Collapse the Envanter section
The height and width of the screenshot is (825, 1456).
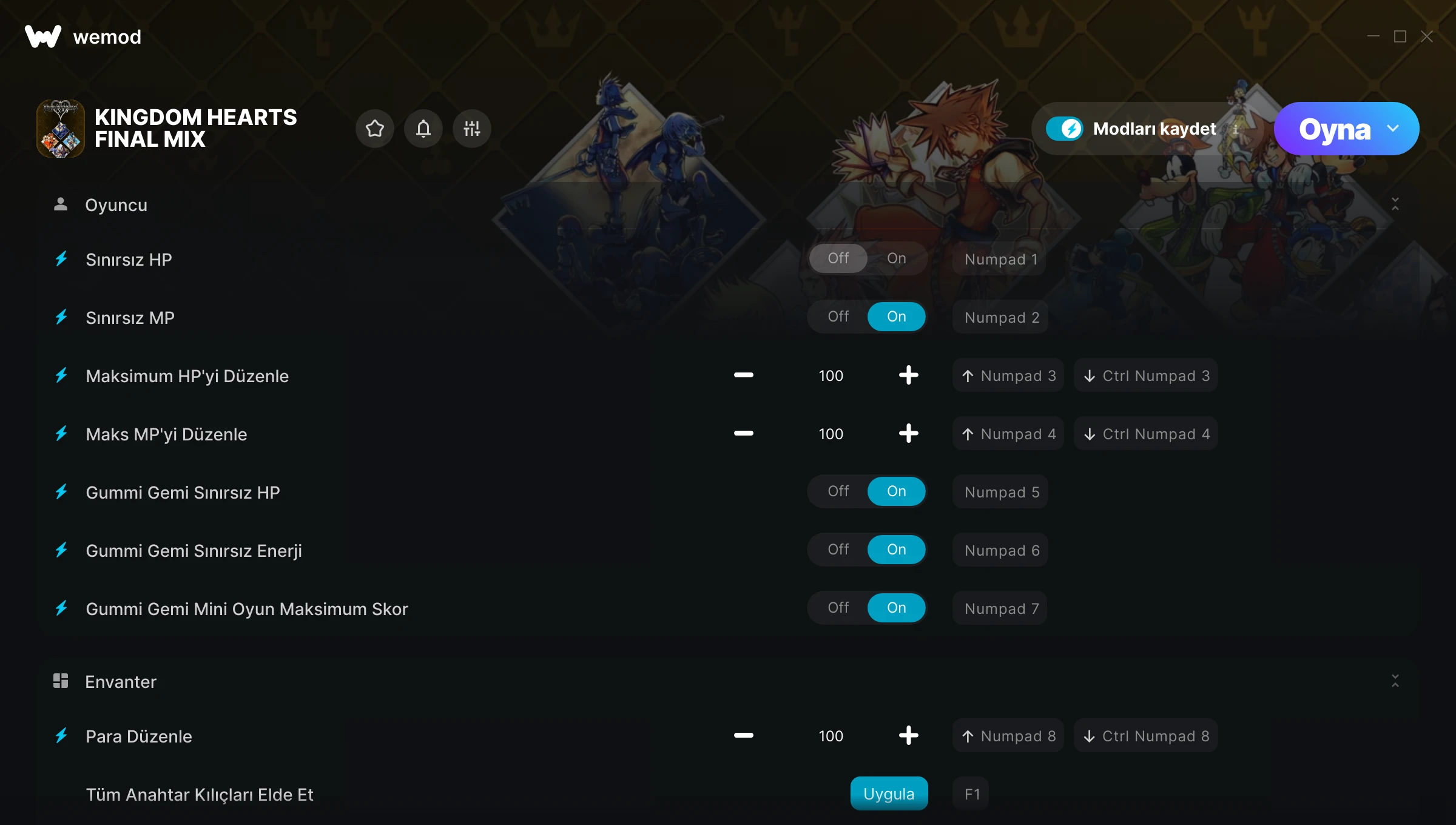tap(1395, 681)
